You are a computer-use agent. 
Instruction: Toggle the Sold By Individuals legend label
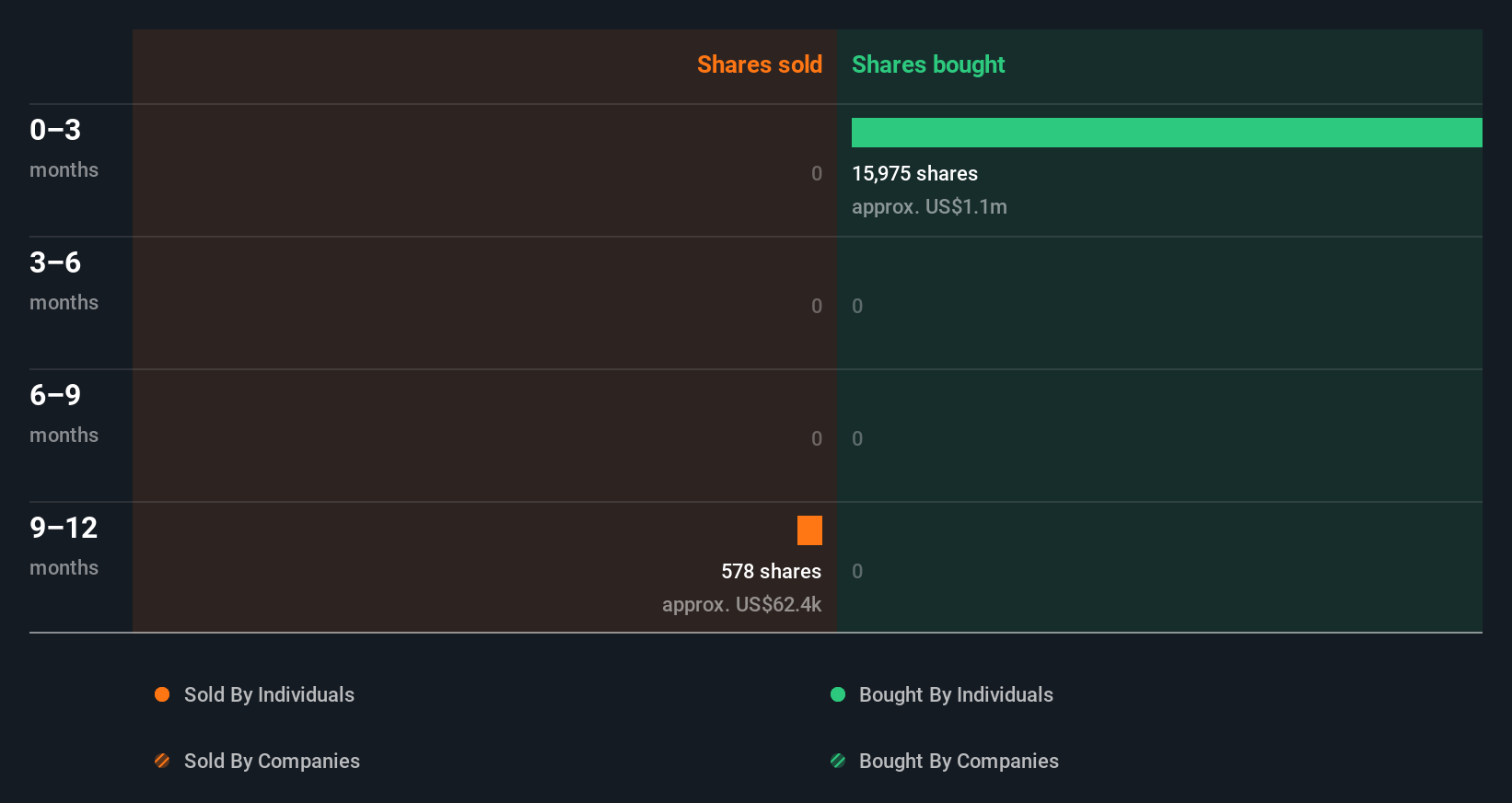(x=269, y=694)
